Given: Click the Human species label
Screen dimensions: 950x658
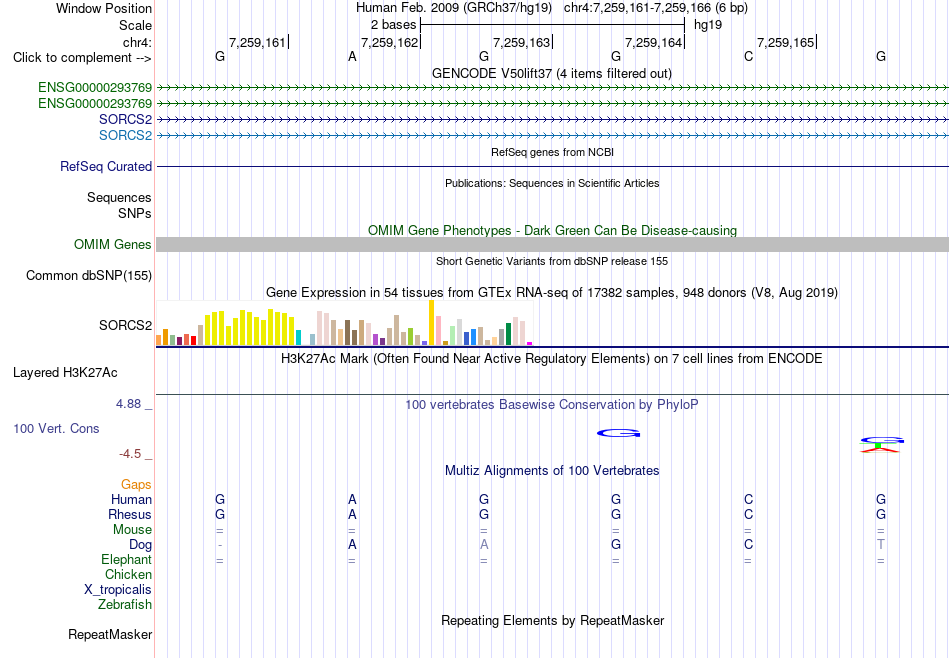Looking at the screenshot, I should (x=131, y=500).
